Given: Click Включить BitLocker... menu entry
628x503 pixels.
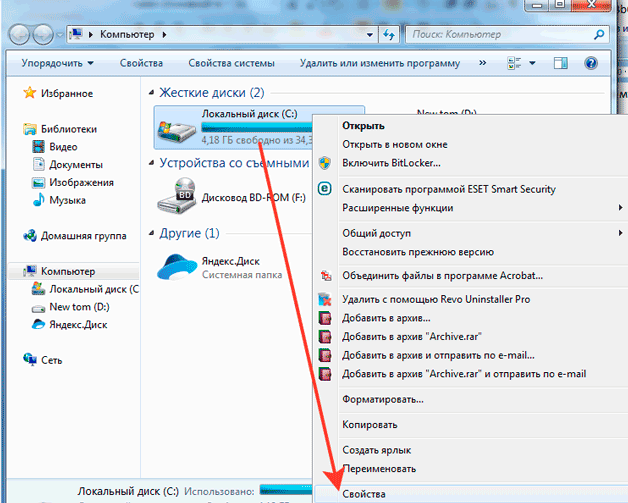Looking at the screenshot, I should coord(391,163).
